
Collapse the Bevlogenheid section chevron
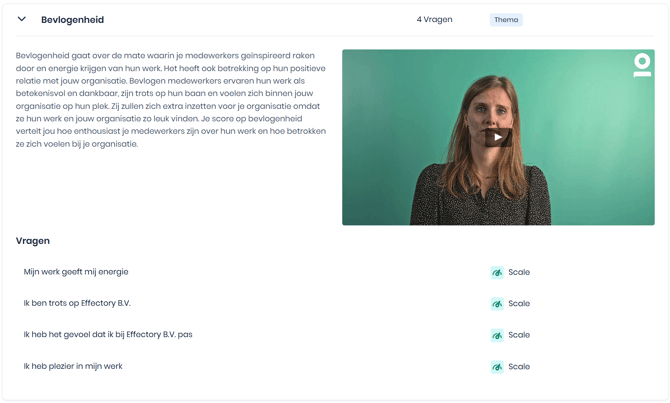pos(22,19)
